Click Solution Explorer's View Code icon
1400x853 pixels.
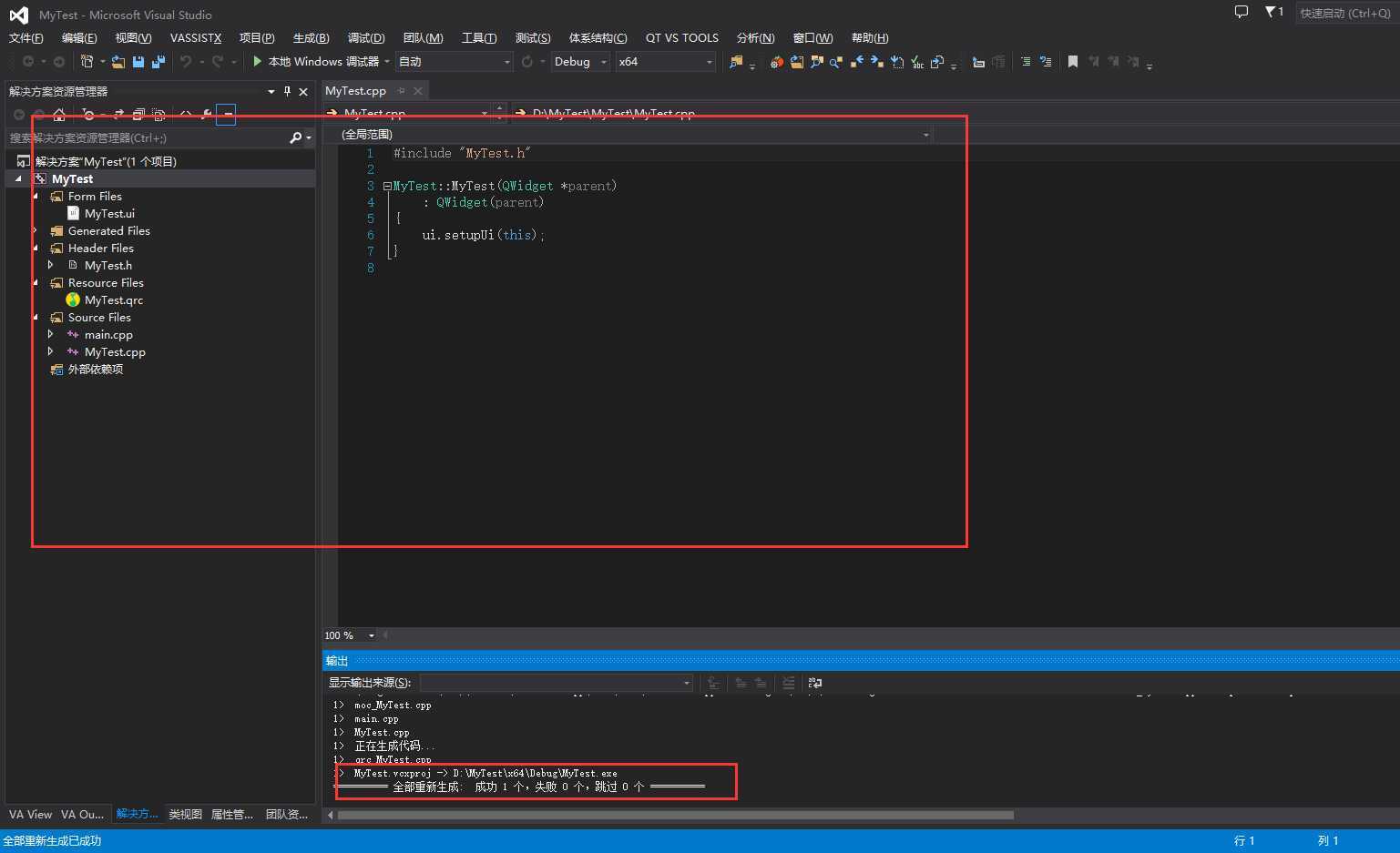tap(186, 115)
